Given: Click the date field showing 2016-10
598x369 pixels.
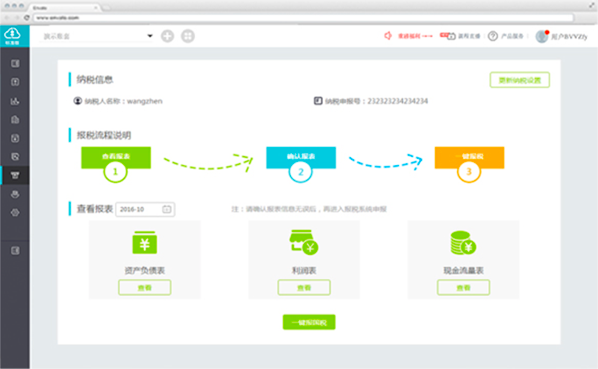Looking at the screenshot, I should [x=145, y=209].
